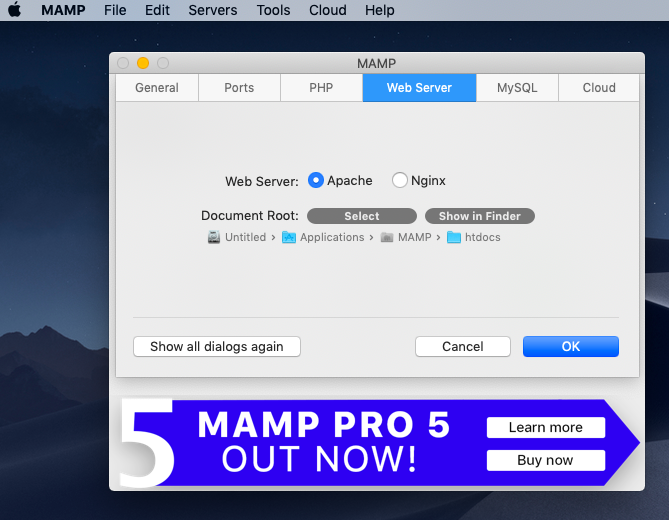Click the Applications folder icon in path
669x520 pixels.
click(x=289, y=237)
